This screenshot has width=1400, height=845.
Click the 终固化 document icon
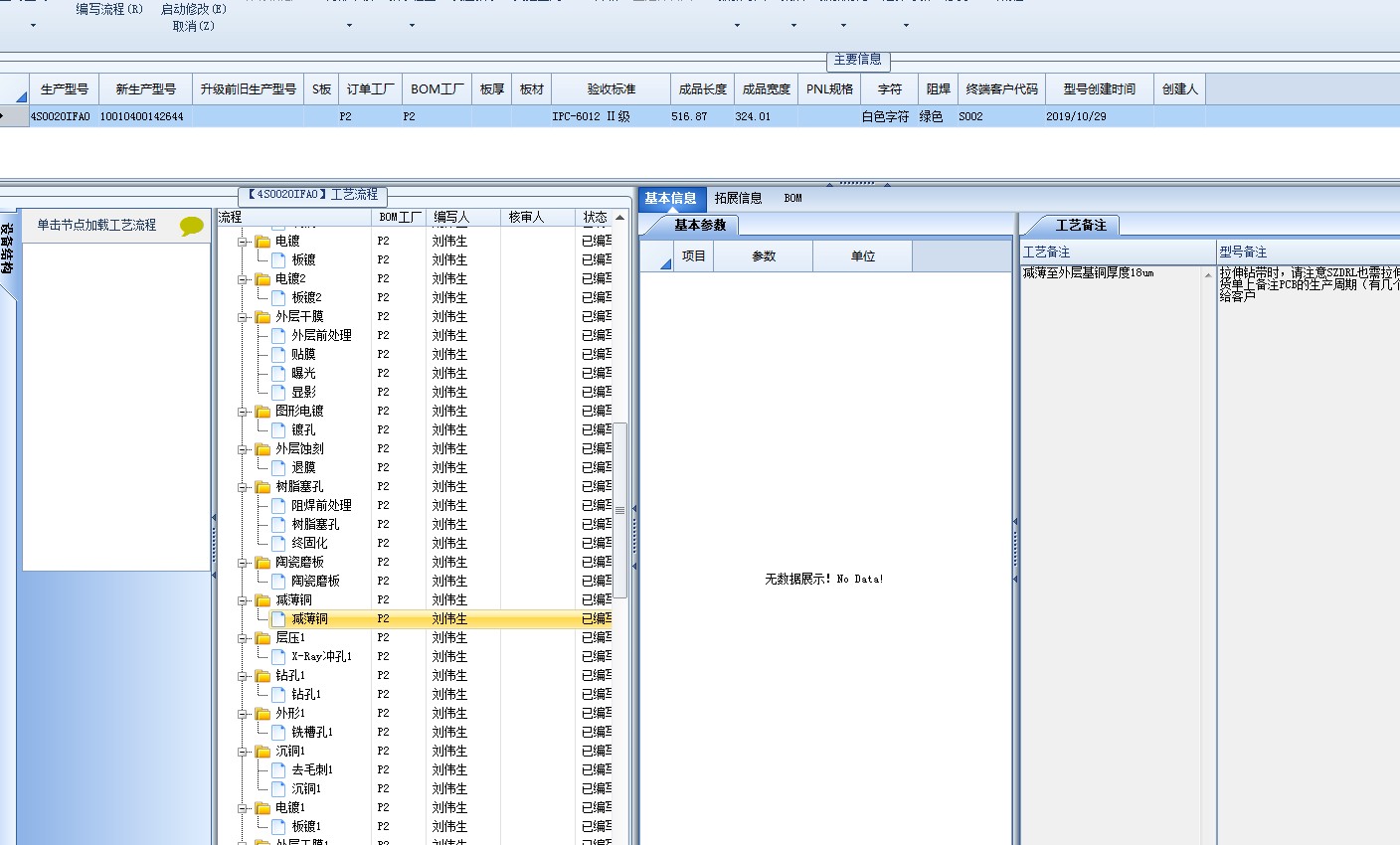279,543
